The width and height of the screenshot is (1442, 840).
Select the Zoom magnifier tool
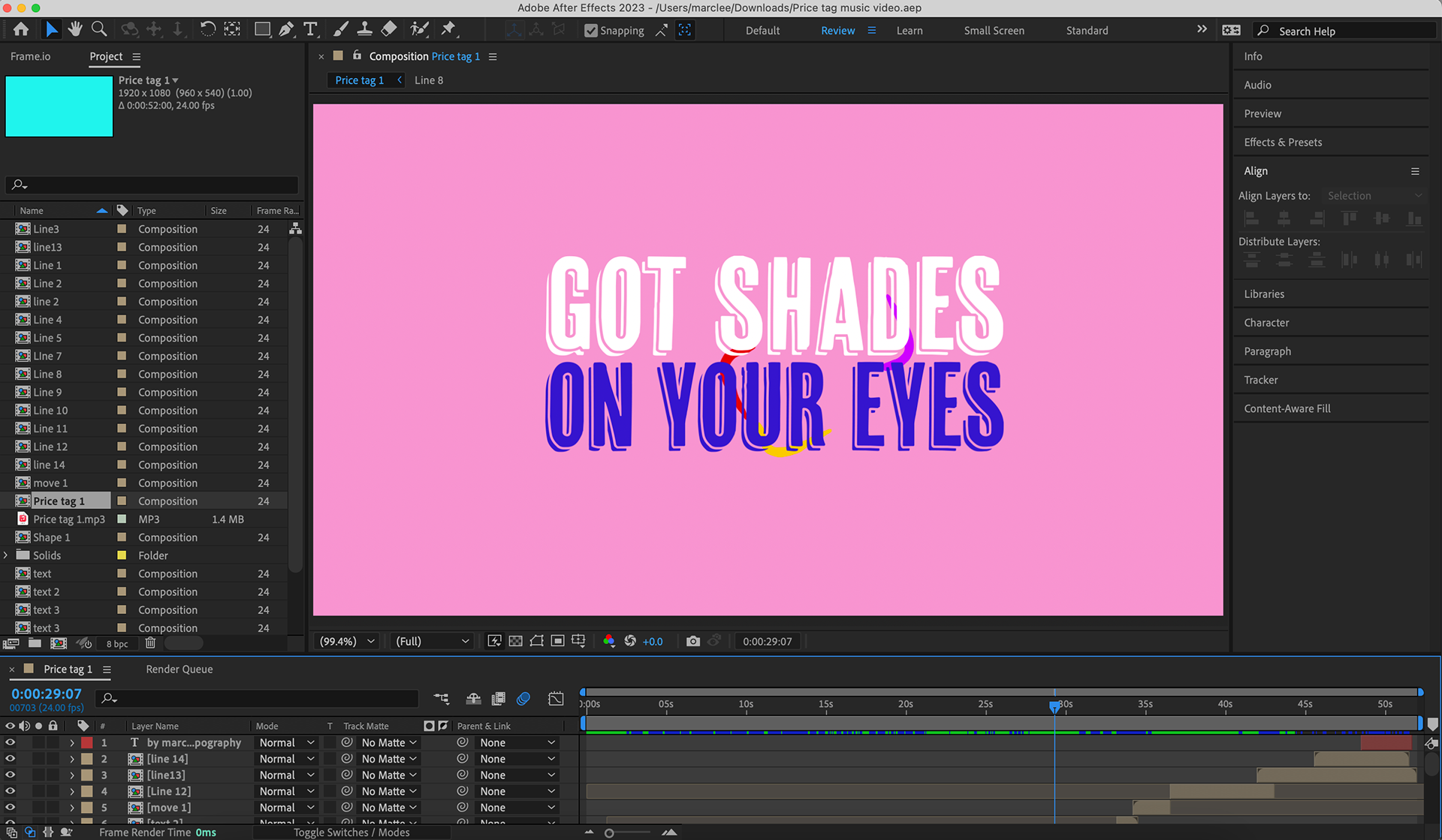(x=98, y=30)
